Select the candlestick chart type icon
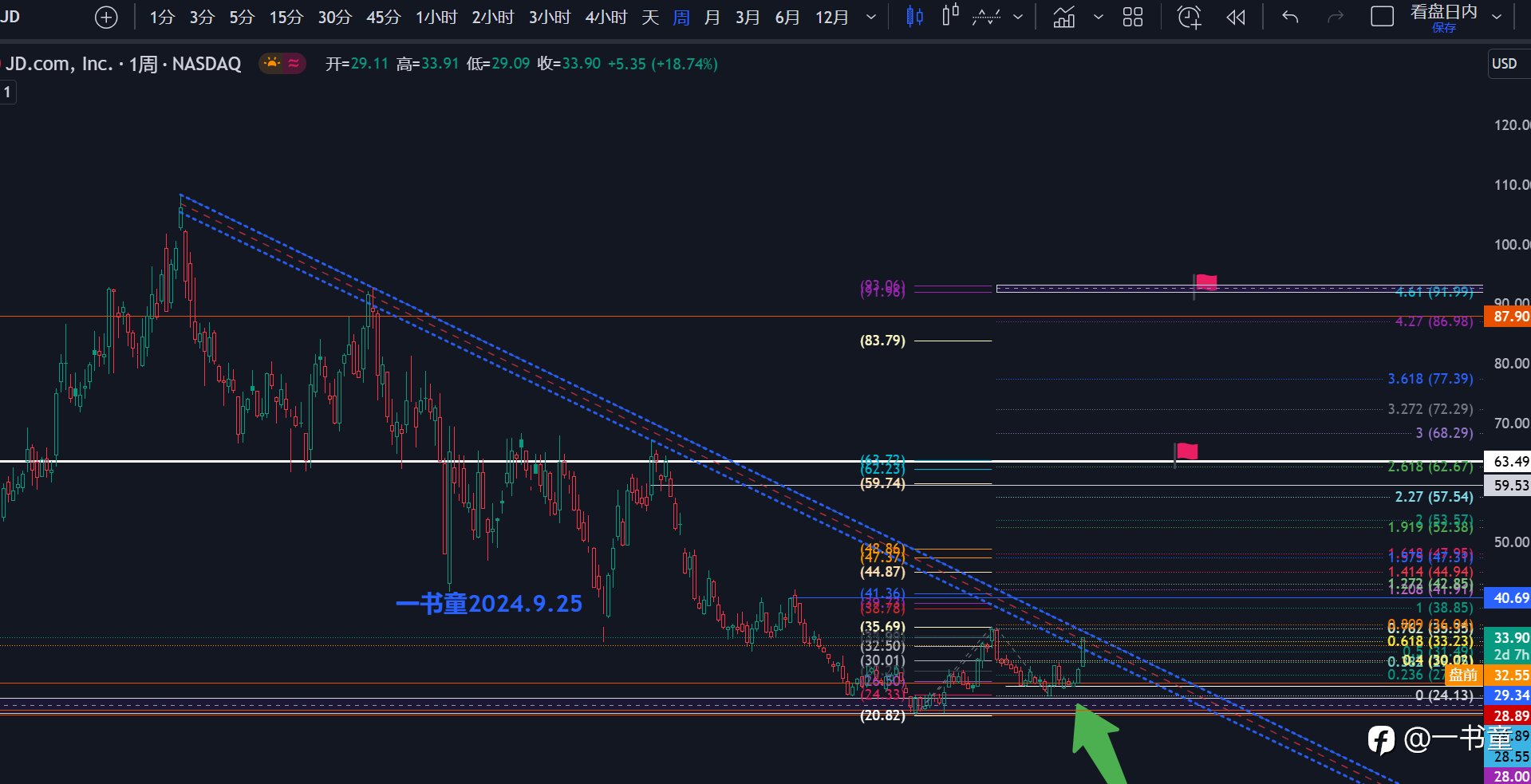 914,17
